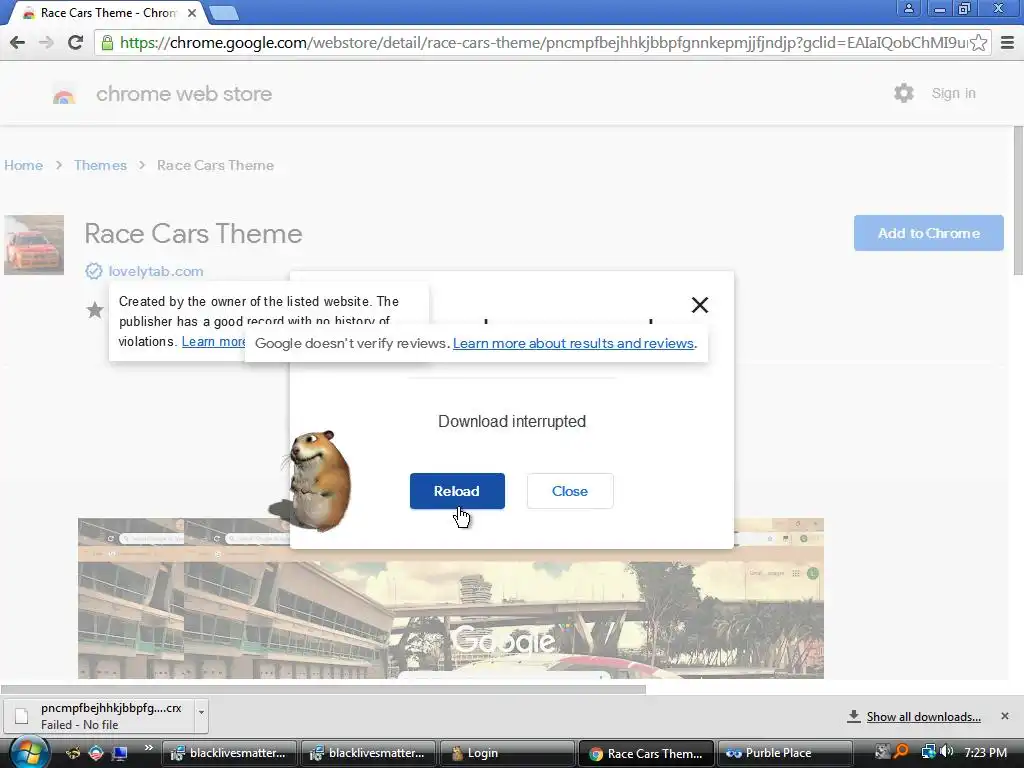
Task: Click the Chrome user profile icon
Action: click(x=908, y=8)
